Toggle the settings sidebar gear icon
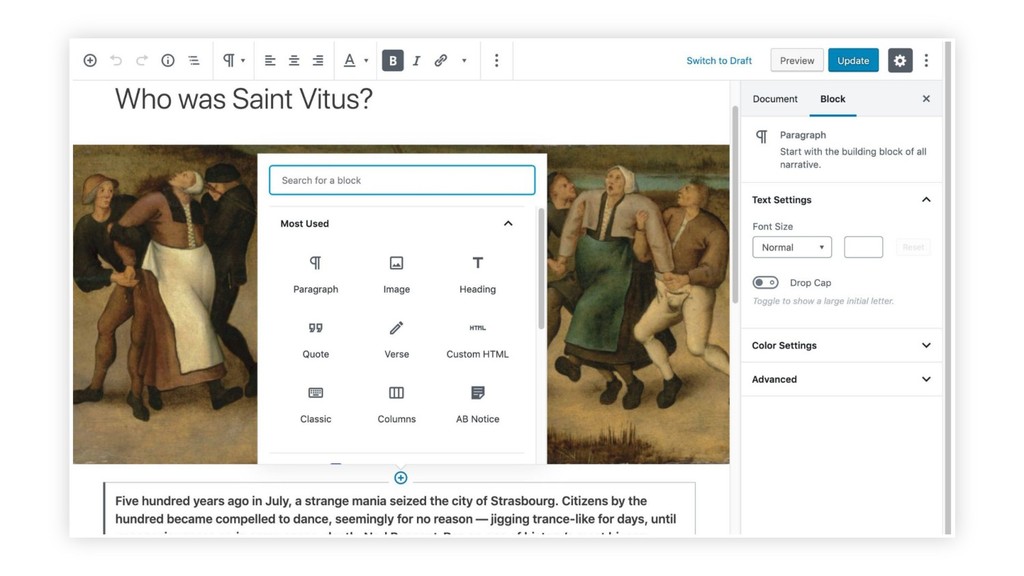 pyautogui.click(x=900, y=60)
